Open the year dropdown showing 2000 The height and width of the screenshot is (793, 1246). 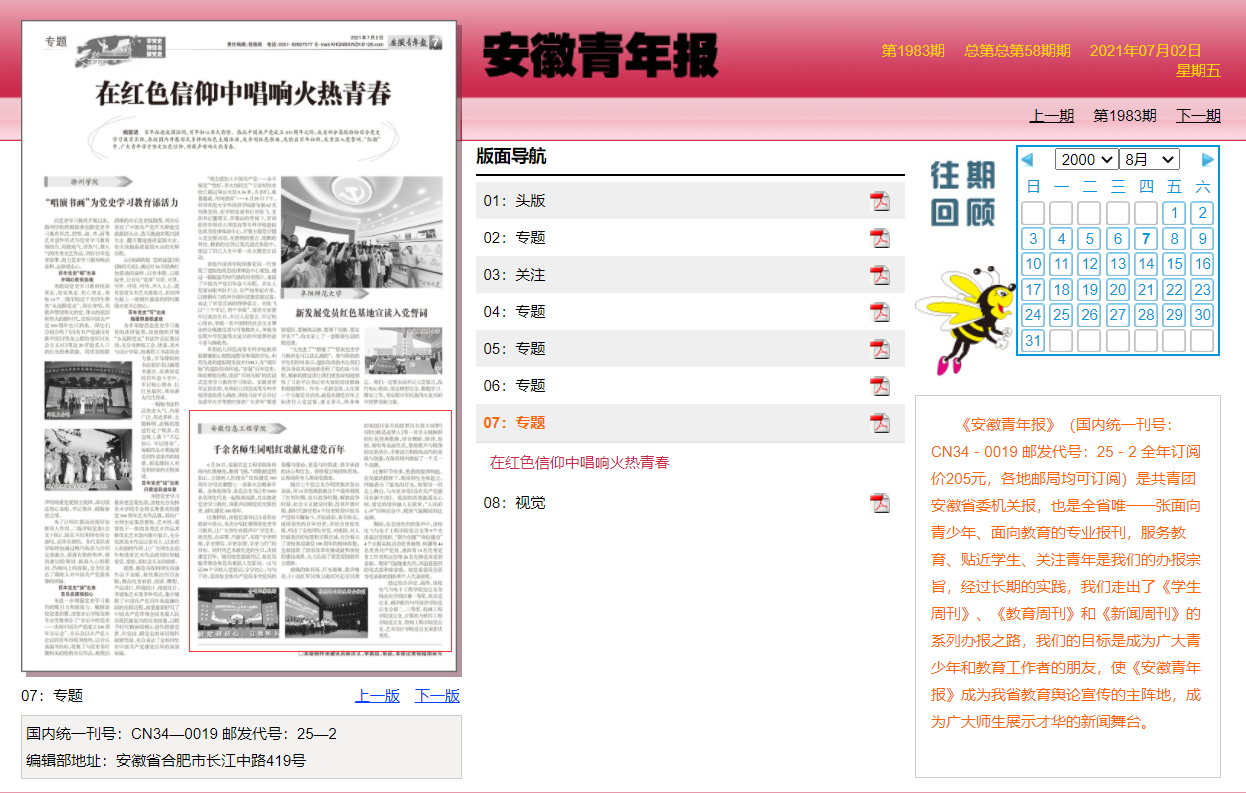(1086, 160)
